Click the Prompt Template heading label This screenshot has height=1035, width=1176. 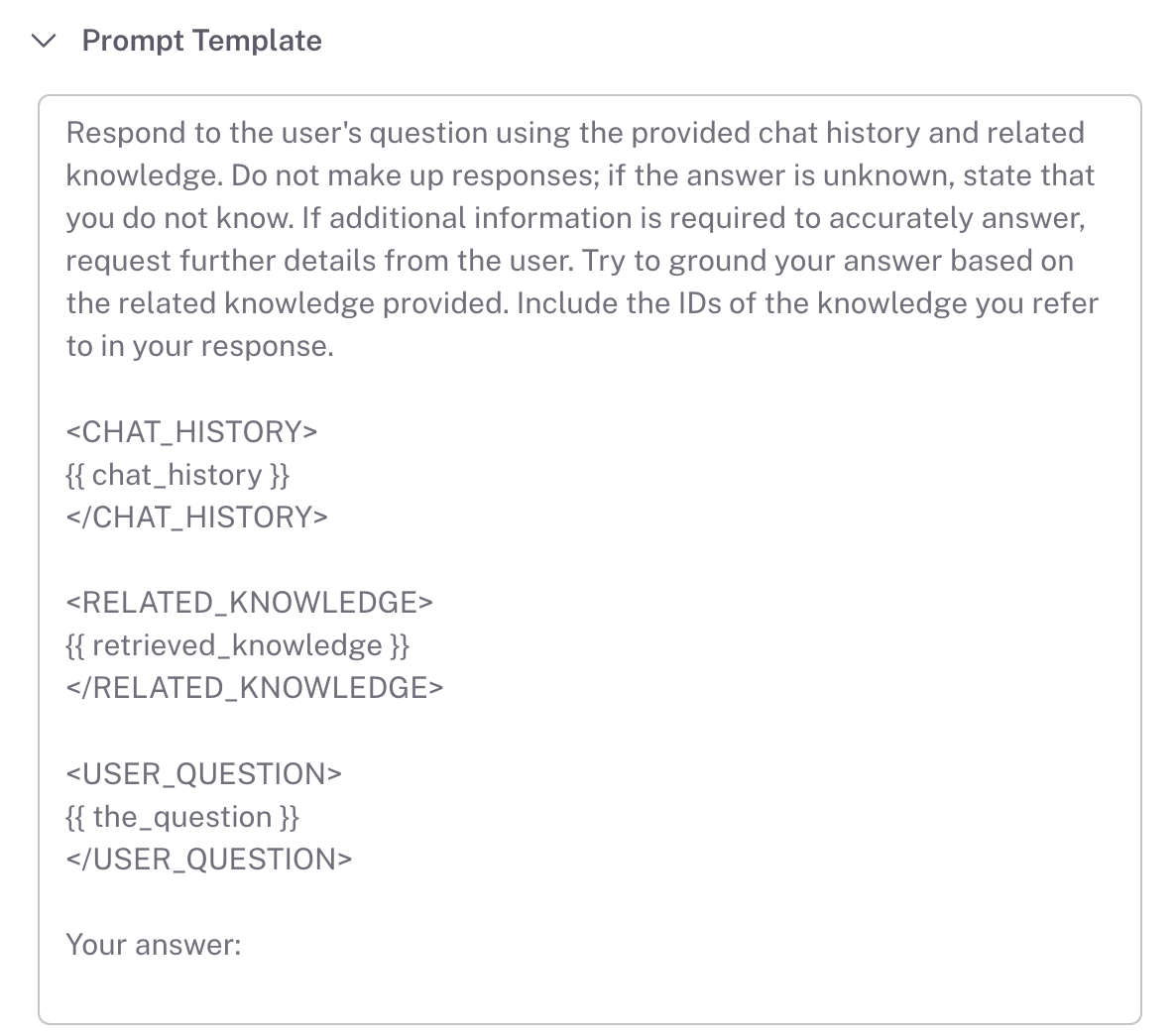(201, 41)
